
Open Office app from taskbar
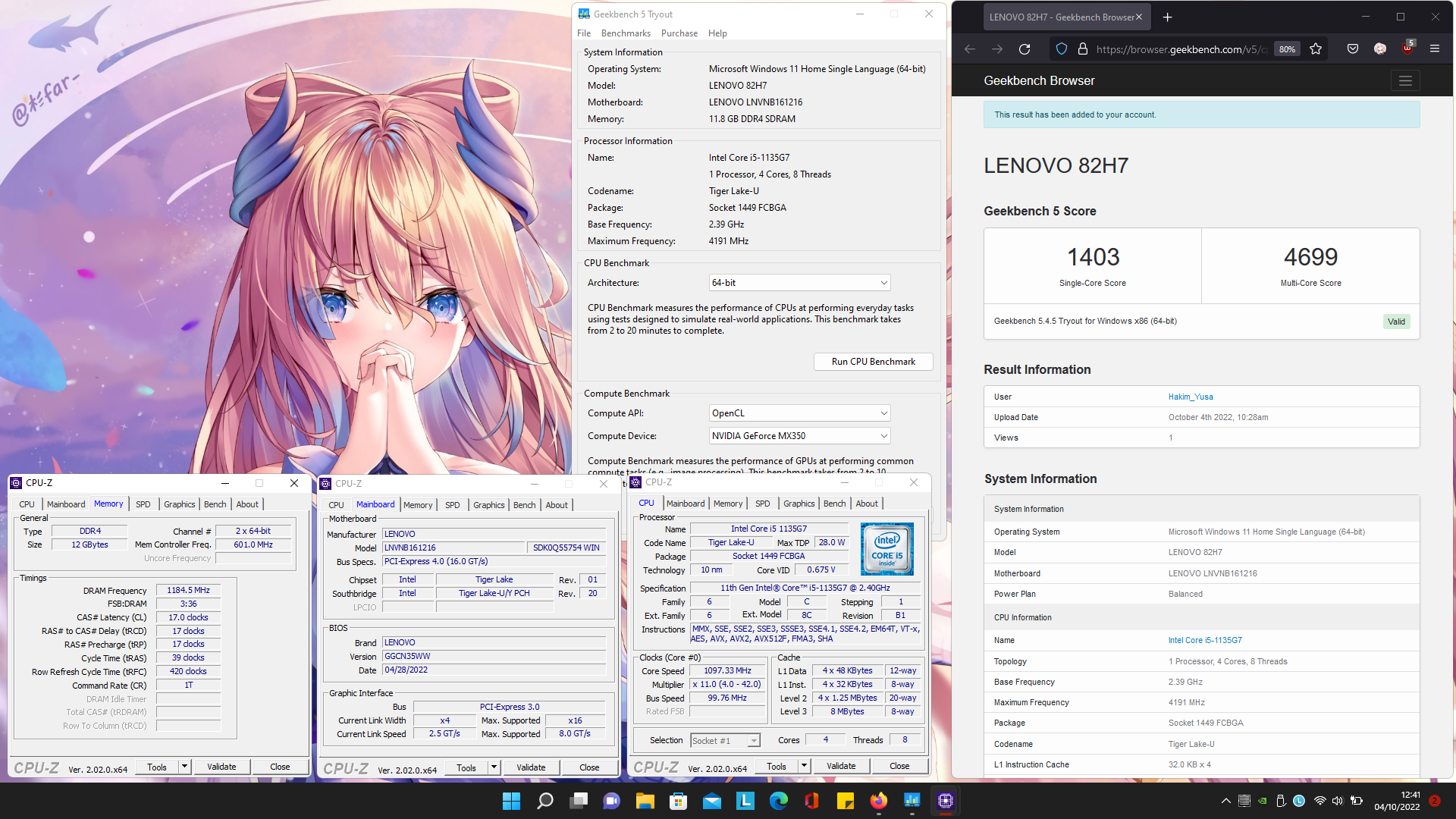[812, 801]
